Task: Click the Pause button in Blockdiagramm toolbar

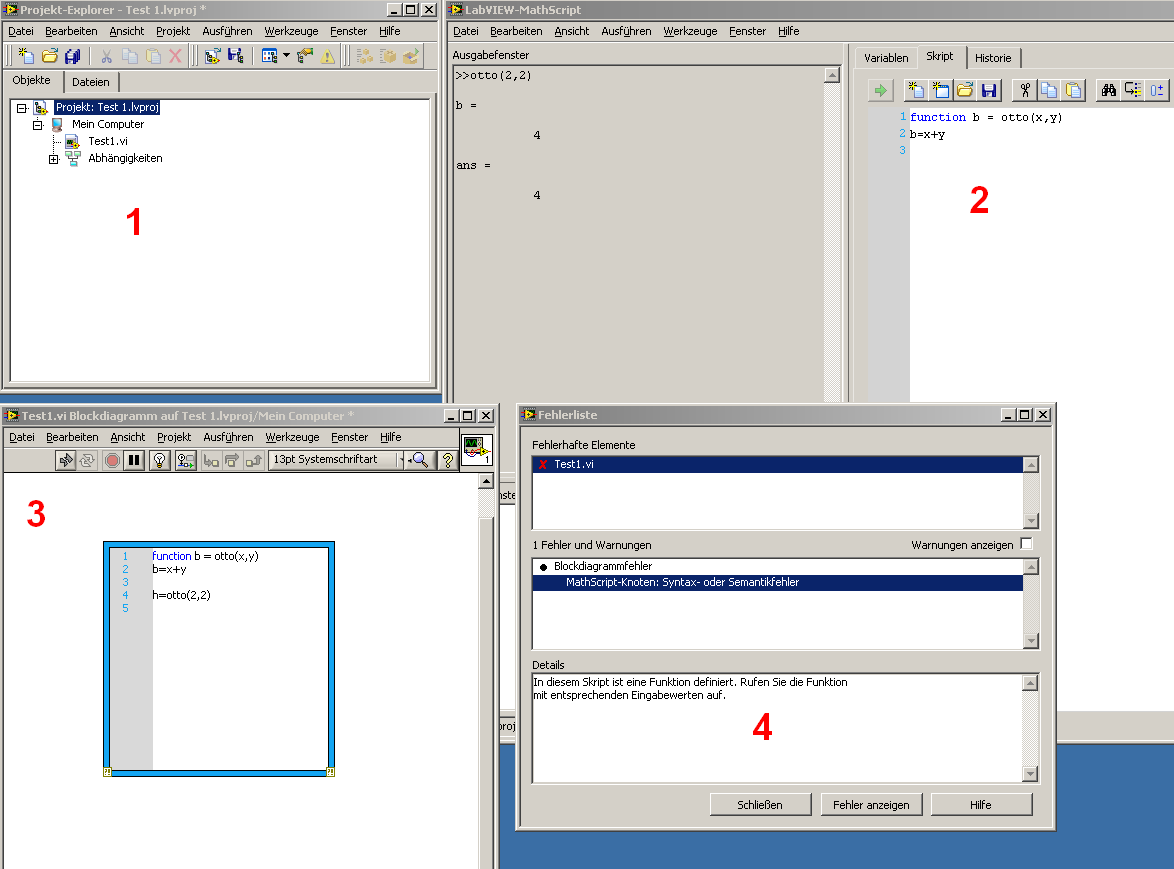Action: (134, 460)
